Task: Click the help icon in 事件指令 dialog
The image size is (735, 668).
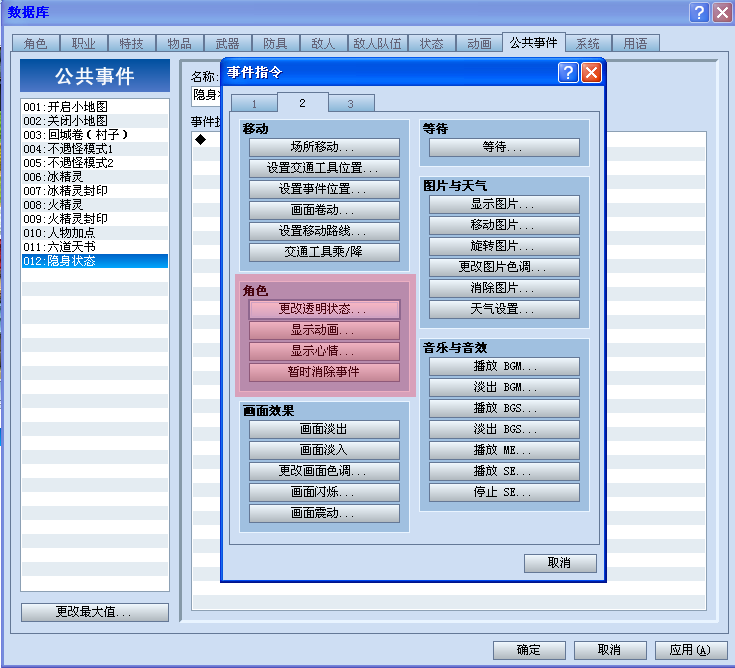Action: (568, 73)
